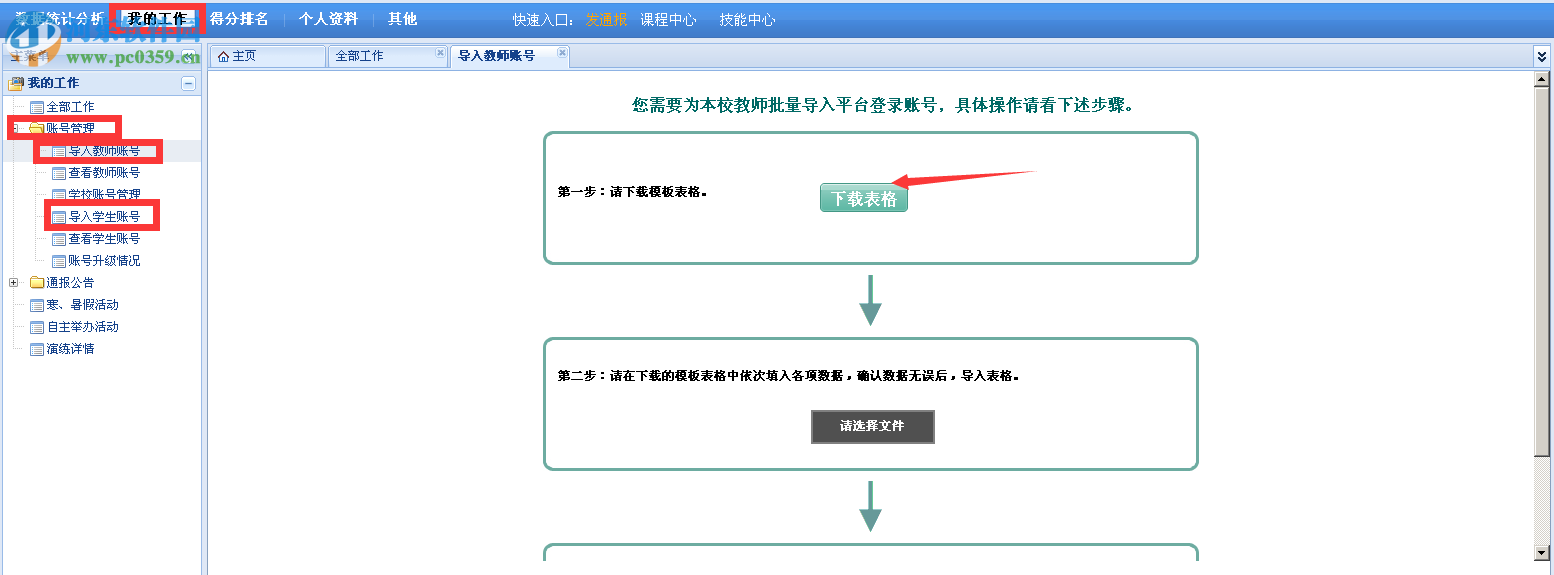
Task: Click the folder icon of 账号管理
Action: coord(37,129)
